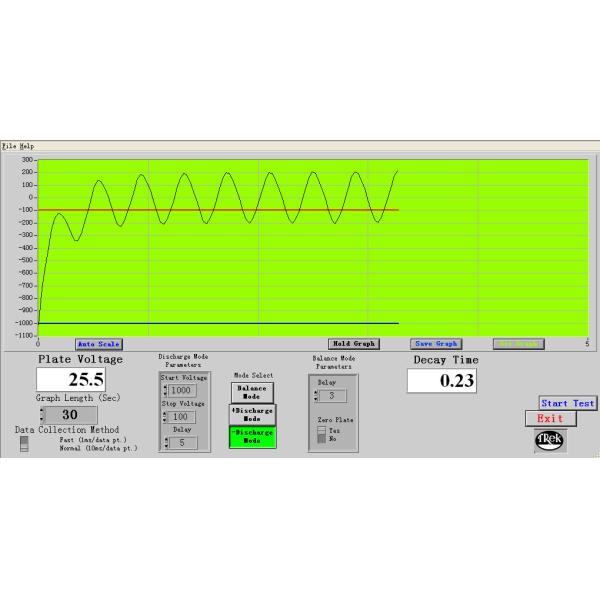The height and width of the screenshot is (600, 600).
Task: Click the Normal (10ms/data pt.) label
Action: pyautogui.click(x=98, y=448)
